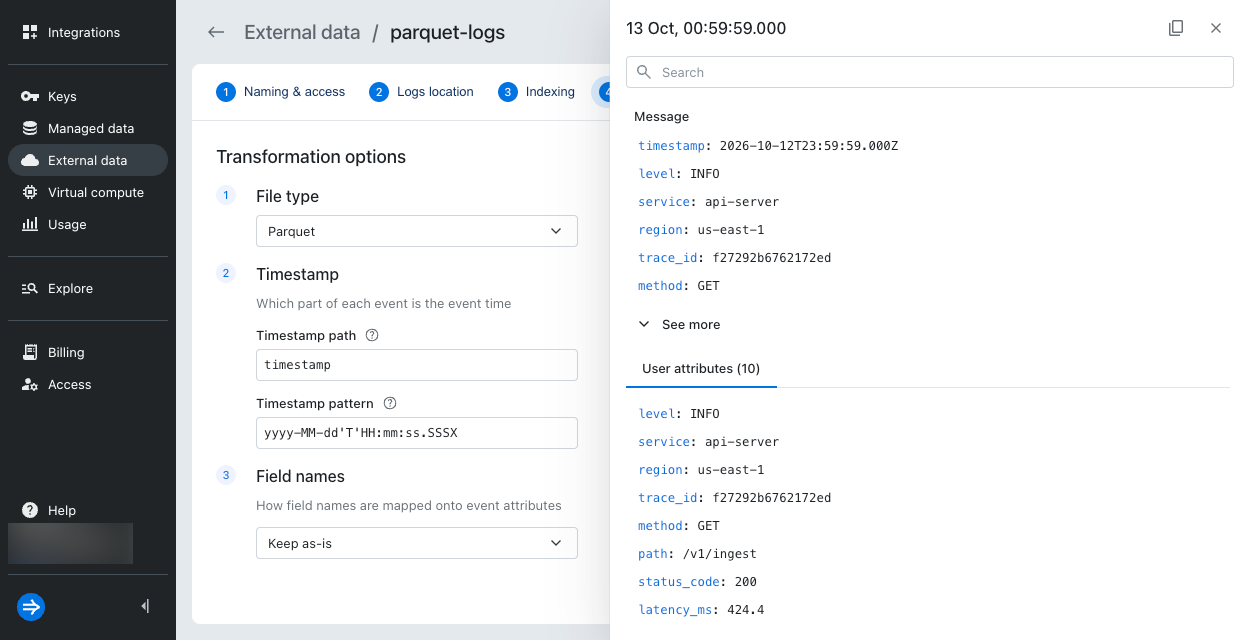
Task: View the Usage page
Action: 88,224
